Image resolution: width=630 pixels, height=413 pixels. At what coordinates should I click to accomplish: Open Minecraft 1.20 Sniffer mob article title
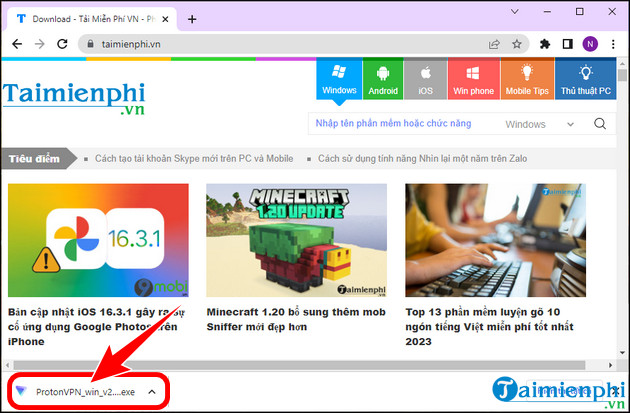click(296, 319)
